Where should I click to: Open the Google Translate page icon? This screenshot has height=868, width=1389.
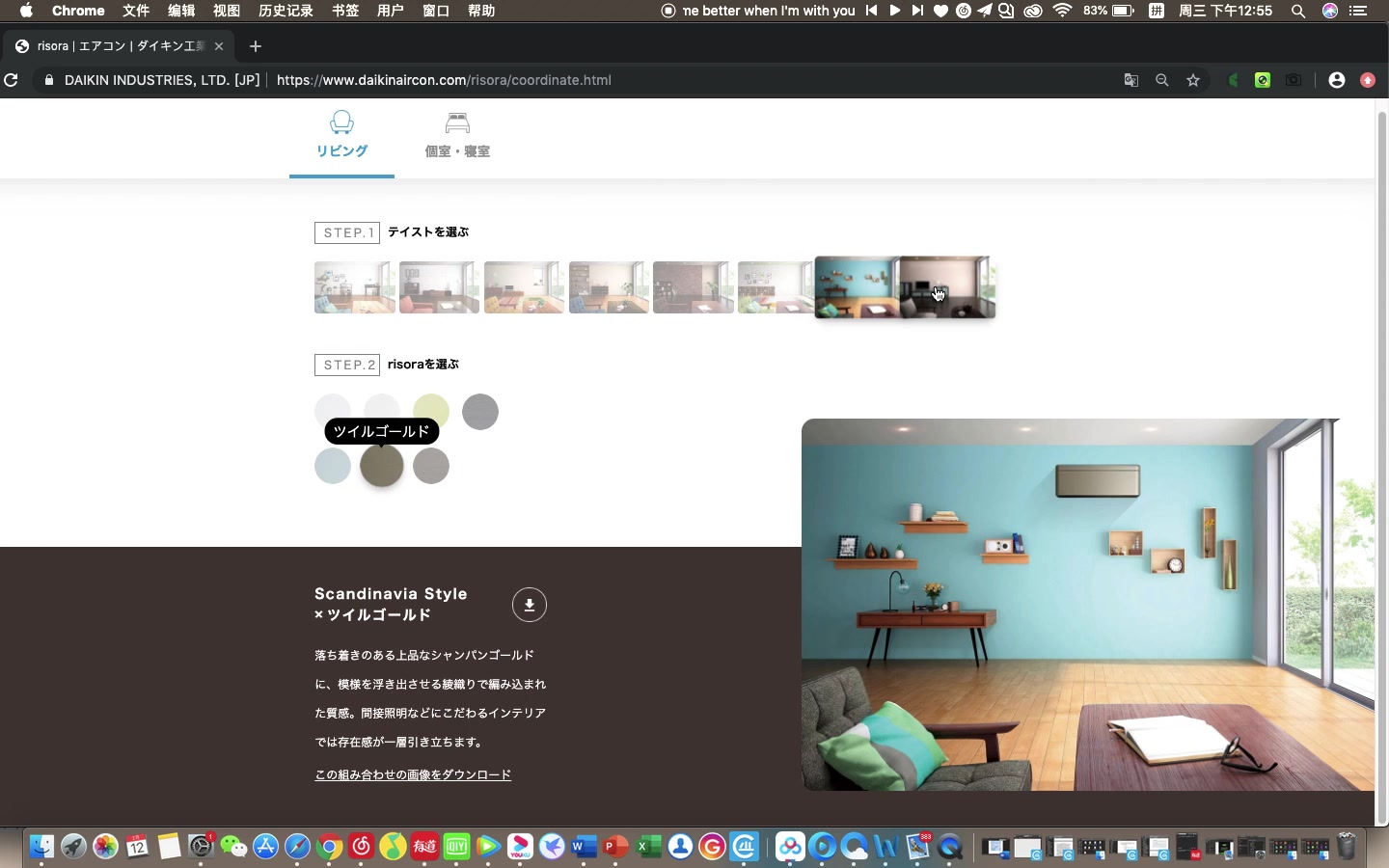point(1131,80)
